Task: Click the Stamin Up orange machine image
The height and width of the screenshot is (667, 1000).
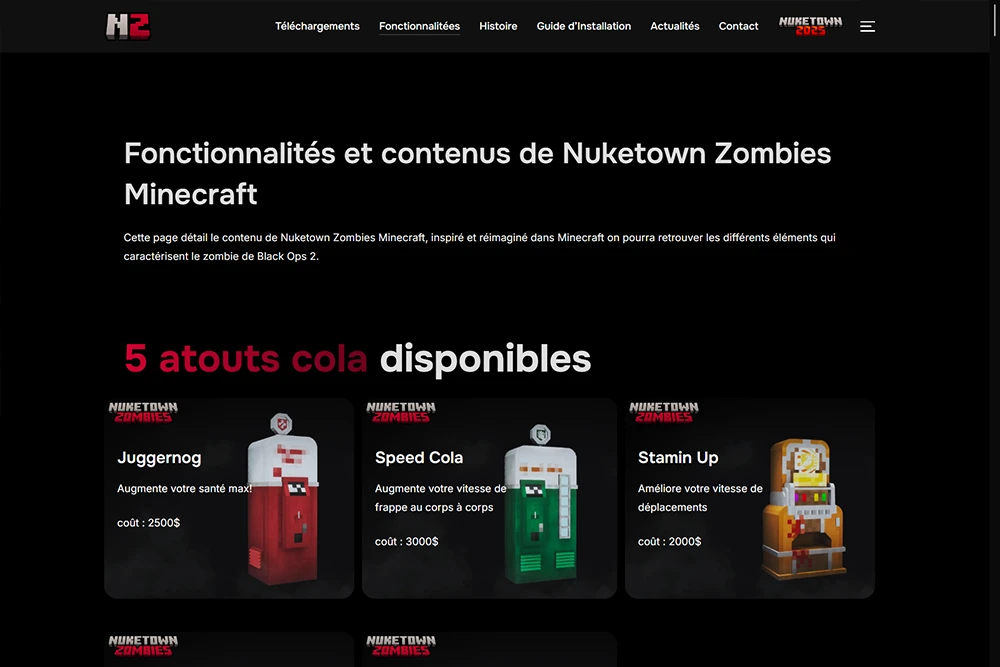Action: point(805,508)
